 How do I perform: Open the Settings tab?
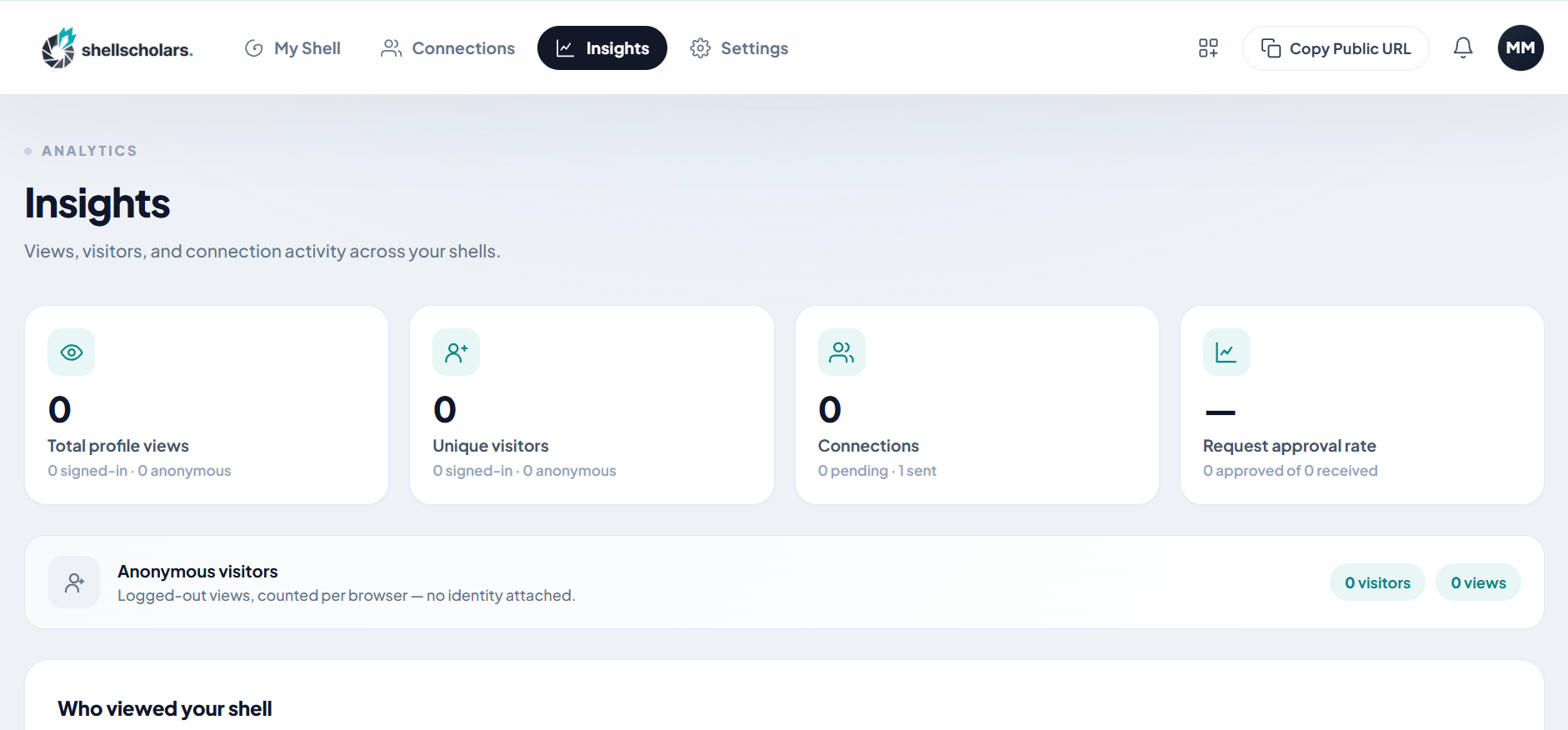(x=739, y=48)
